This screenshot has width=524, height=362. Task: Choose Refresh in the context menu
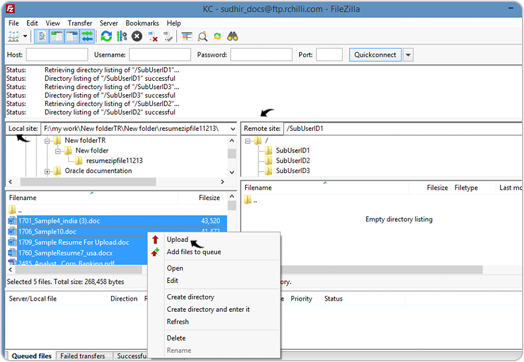point(214,322)
